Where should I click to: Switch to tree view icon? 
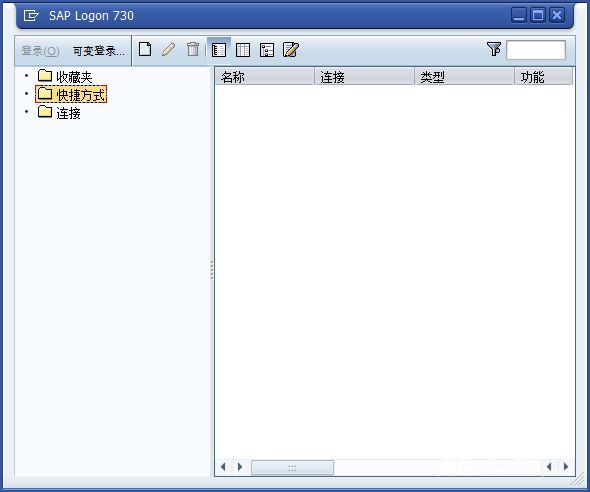coord(267,50)
